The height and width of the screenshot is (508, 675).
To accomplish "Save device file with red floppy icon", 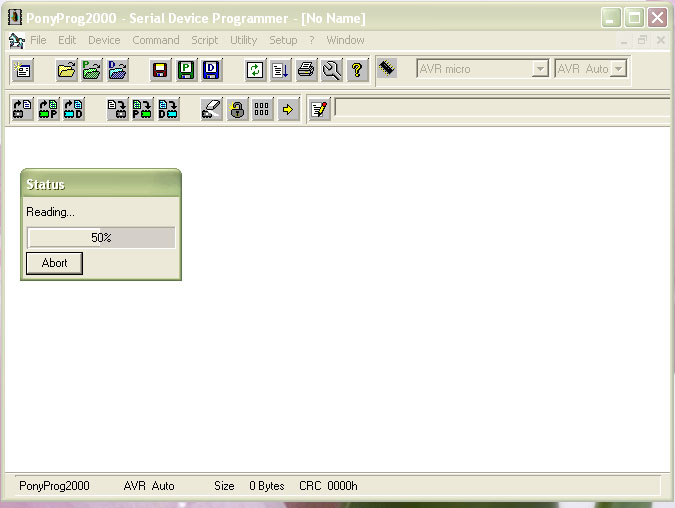I will tap(160, 70).
